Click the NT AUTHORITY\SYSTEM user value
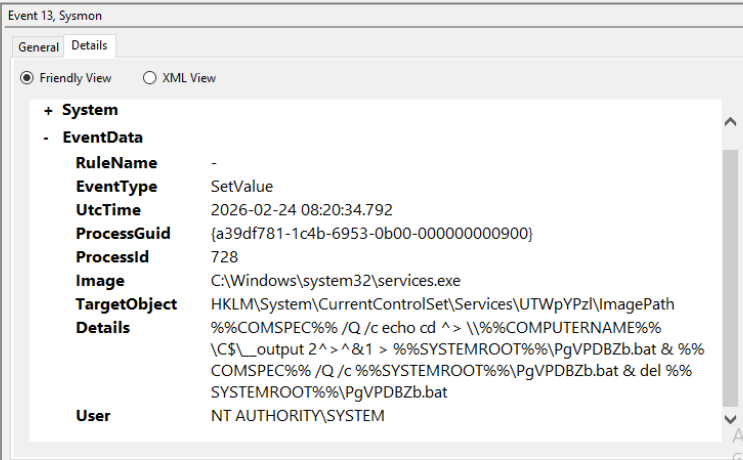743x460 pixels. 297,416
